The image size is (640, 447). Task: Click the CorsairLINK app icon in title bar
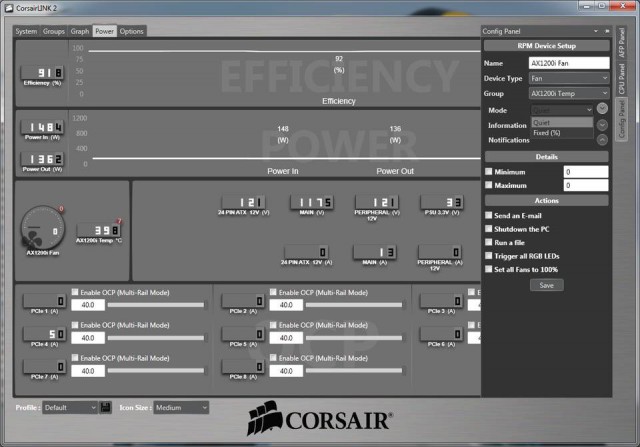9,8
